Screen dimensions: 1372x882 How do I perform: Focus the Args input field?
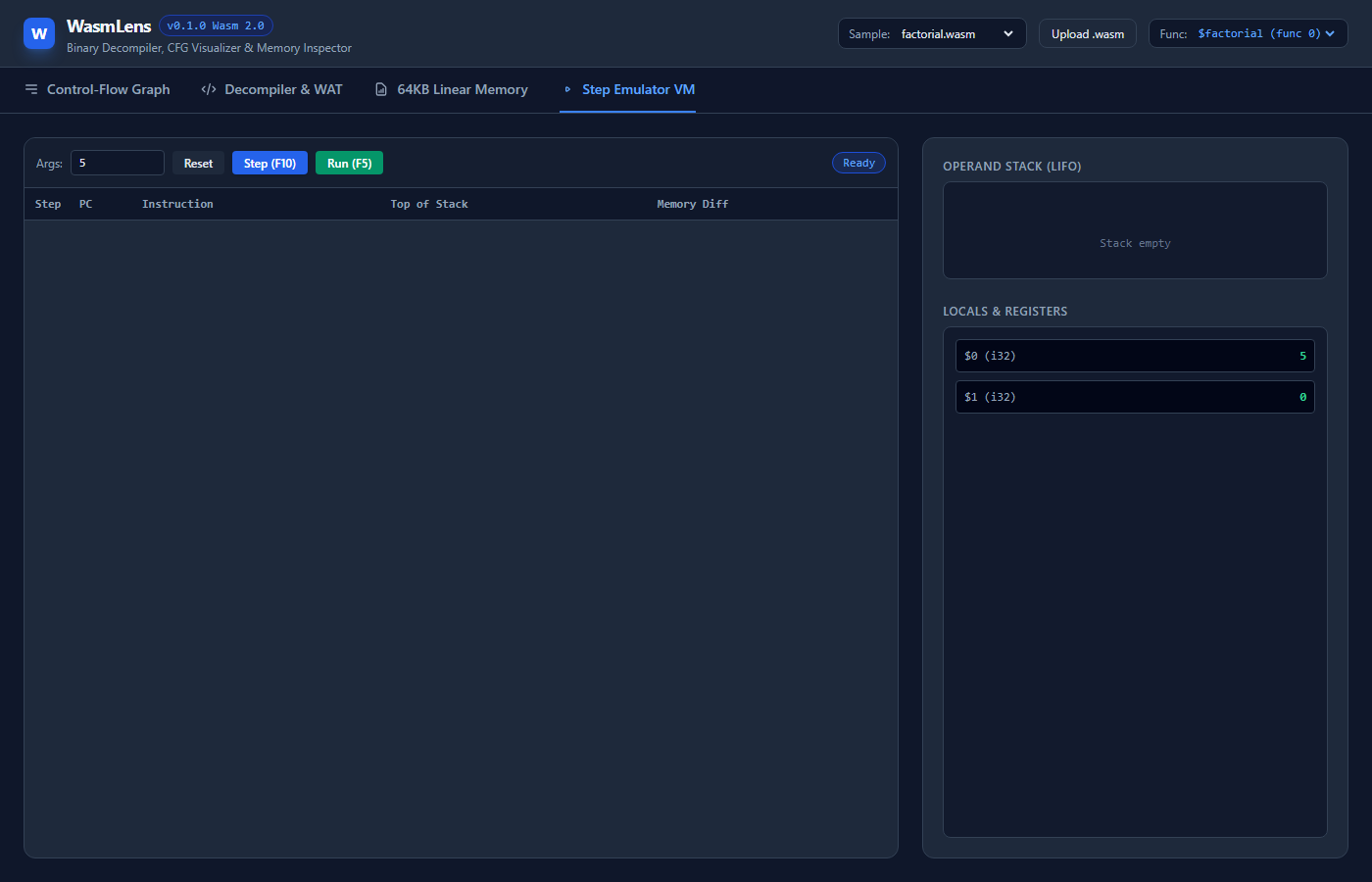click(118, 163)
